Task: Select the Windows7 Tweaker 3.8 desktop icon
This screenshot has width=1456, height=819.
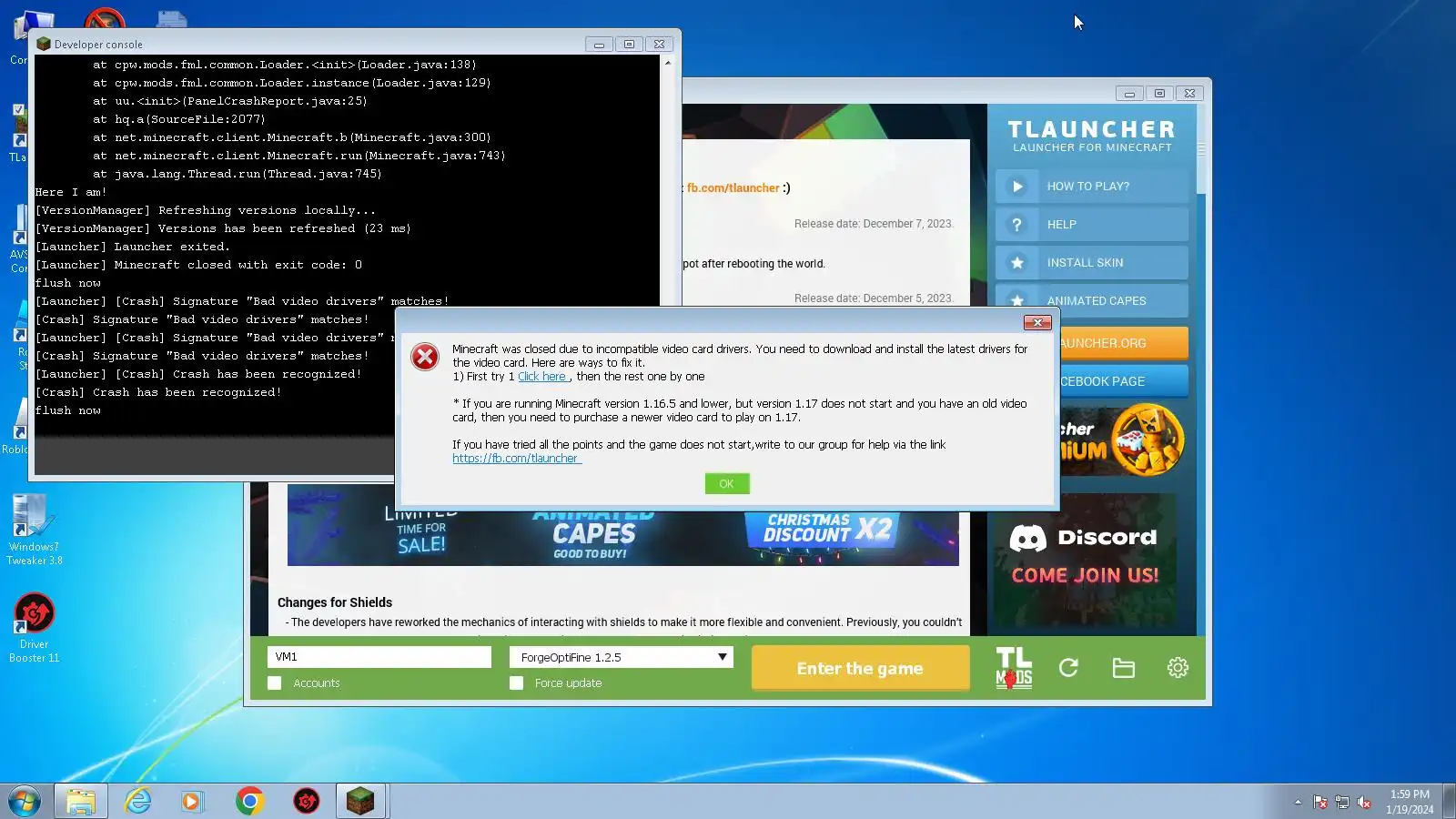Action: point(35,530)
